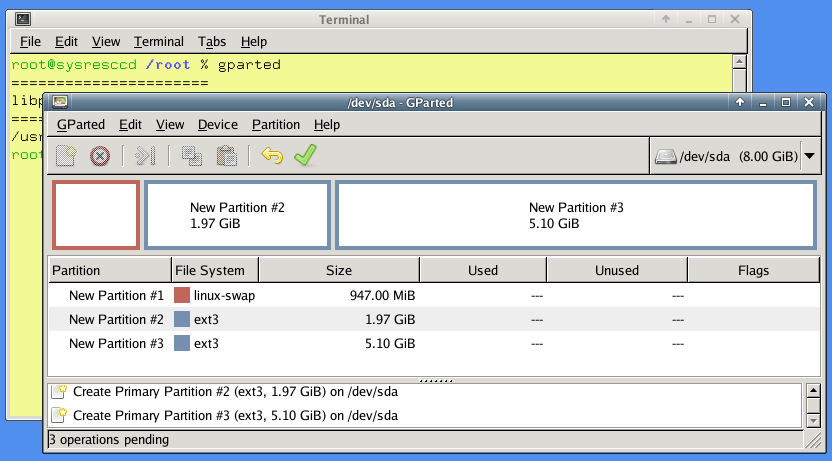This screenshot has width=832, height=461.
Task: Undo the last operation with the arrow icon
Action: [x=272, y=156]
